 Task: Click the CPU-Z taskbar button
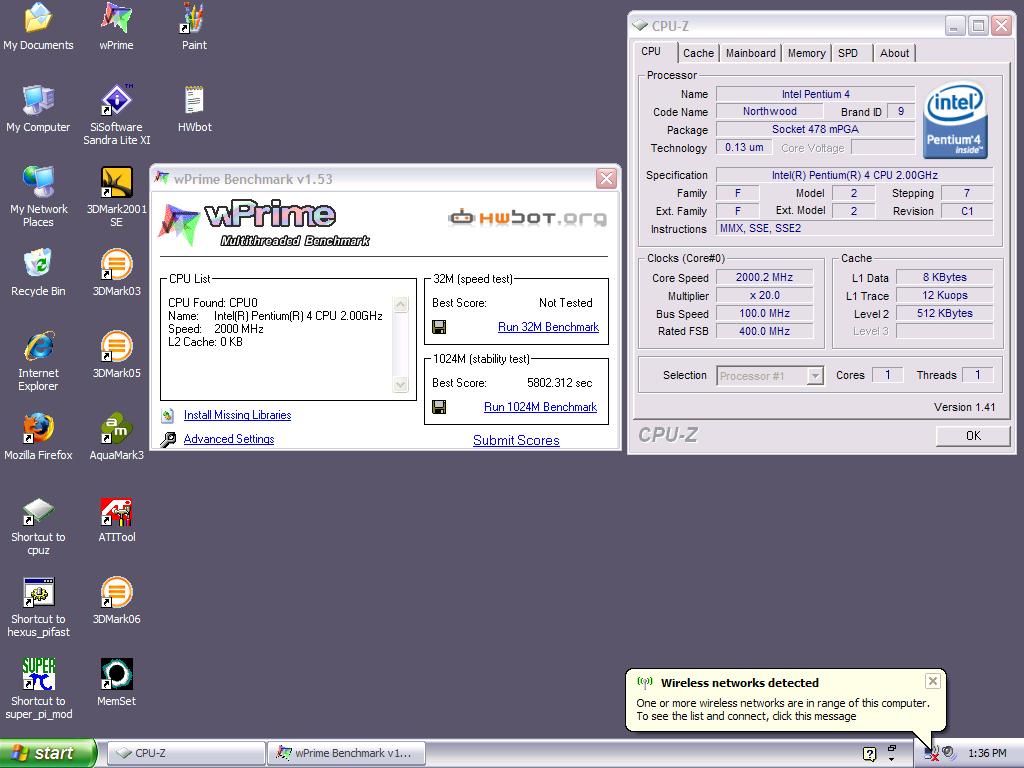[x=185, y=753]
